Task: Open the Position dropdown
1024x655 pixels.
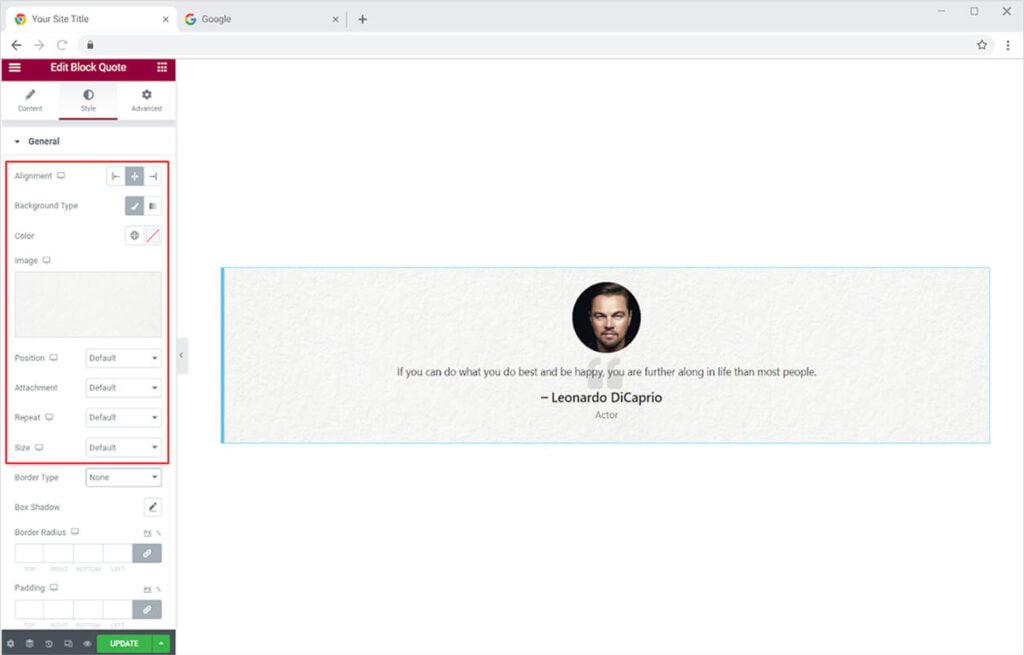Action: coord(123,358)
